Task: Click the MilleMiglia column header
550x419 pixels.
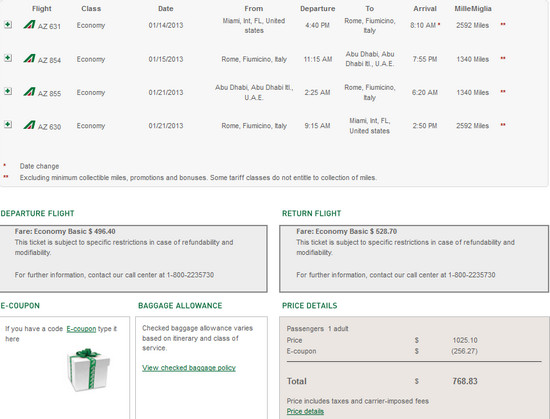Action: click(x=473, y=8)
